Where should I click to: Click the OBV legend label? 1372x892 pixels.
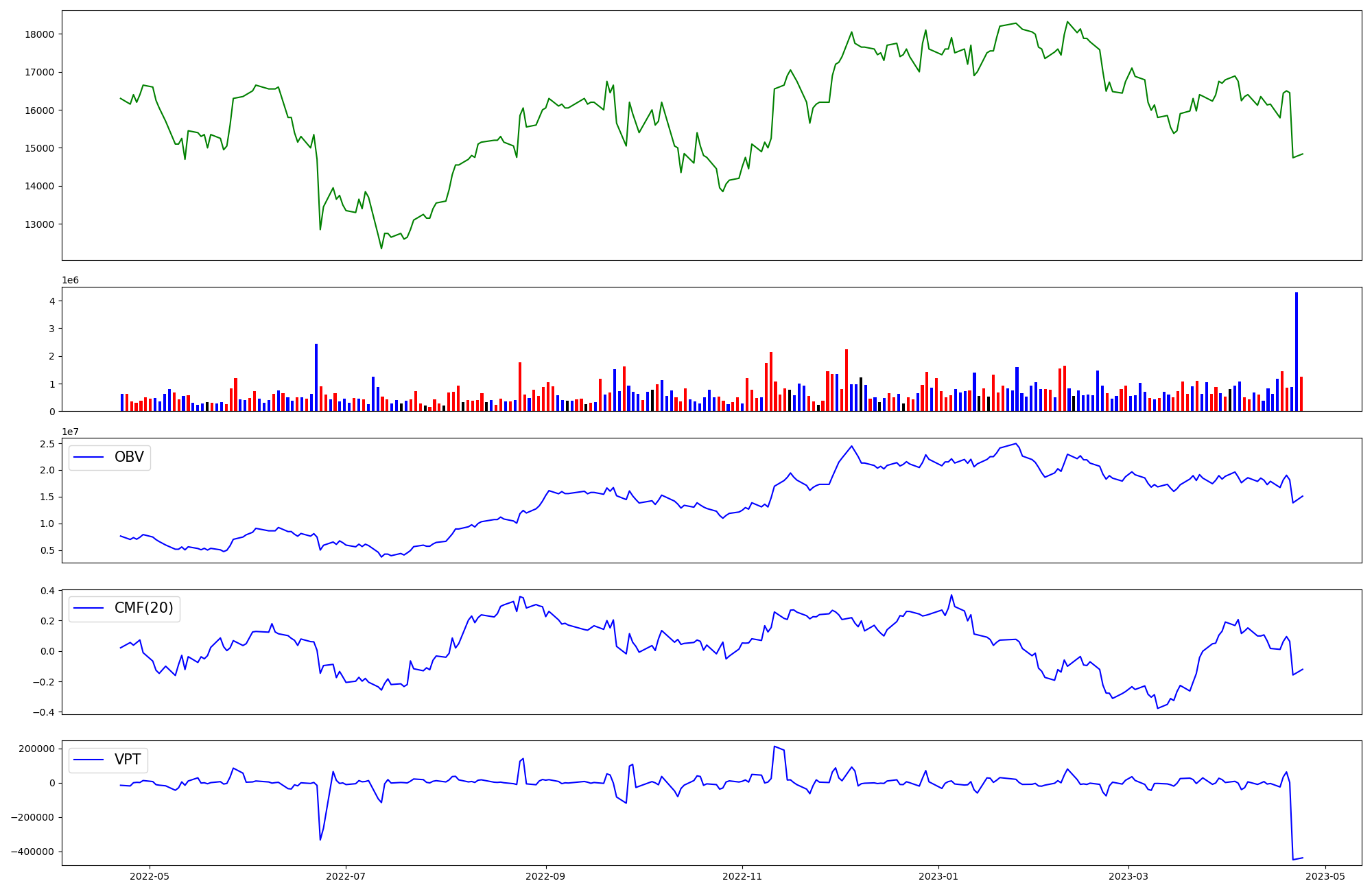[129, 458]
